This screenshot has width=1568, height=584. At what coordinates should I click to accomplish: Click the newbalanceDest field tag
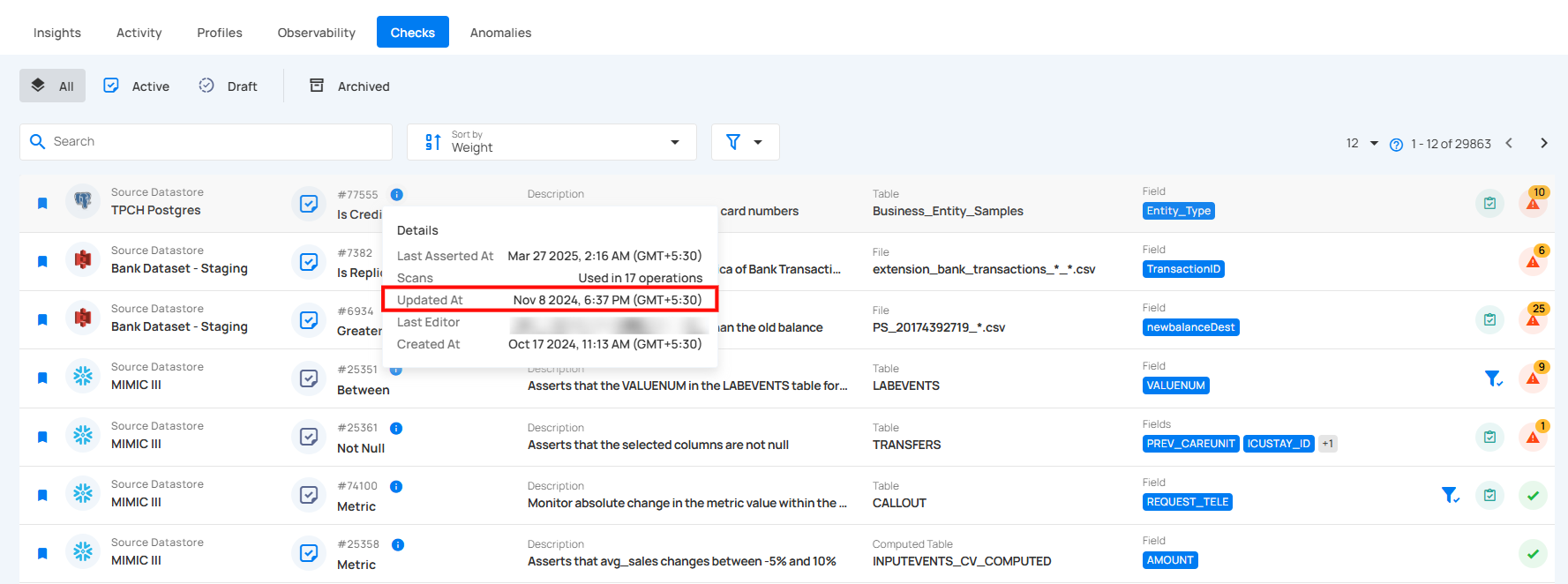pos(1191,327)
